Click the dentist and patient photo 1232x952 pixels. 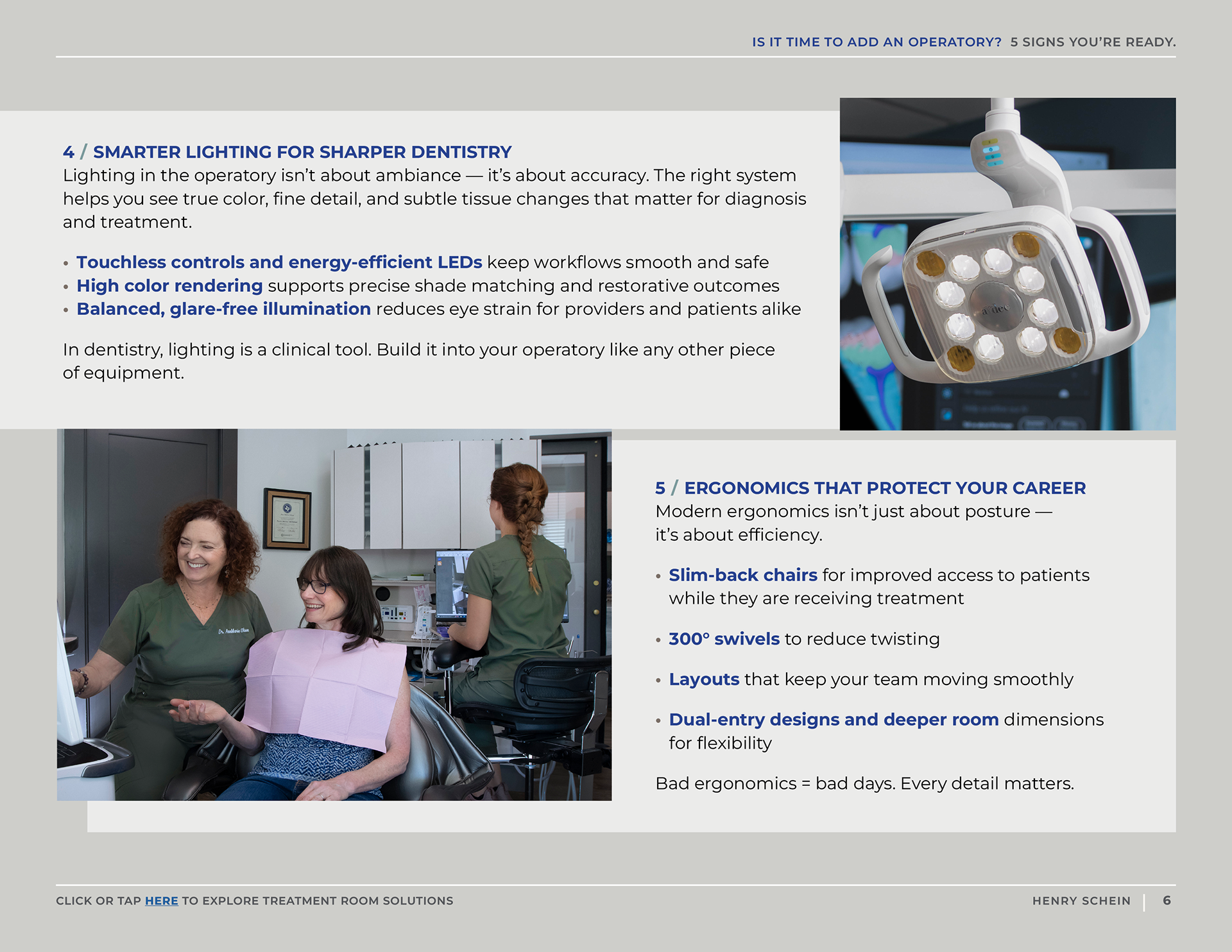(x=334, y=615)
